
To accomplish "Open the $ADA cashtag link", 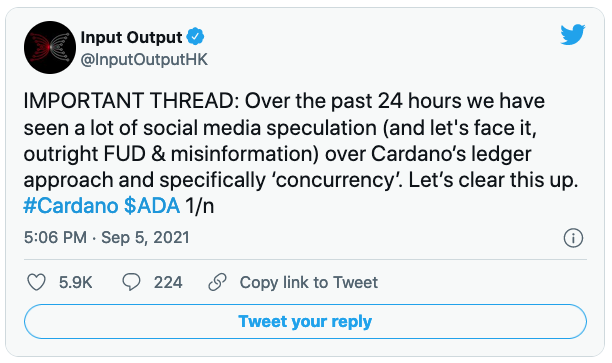I will tap(152, 206).
